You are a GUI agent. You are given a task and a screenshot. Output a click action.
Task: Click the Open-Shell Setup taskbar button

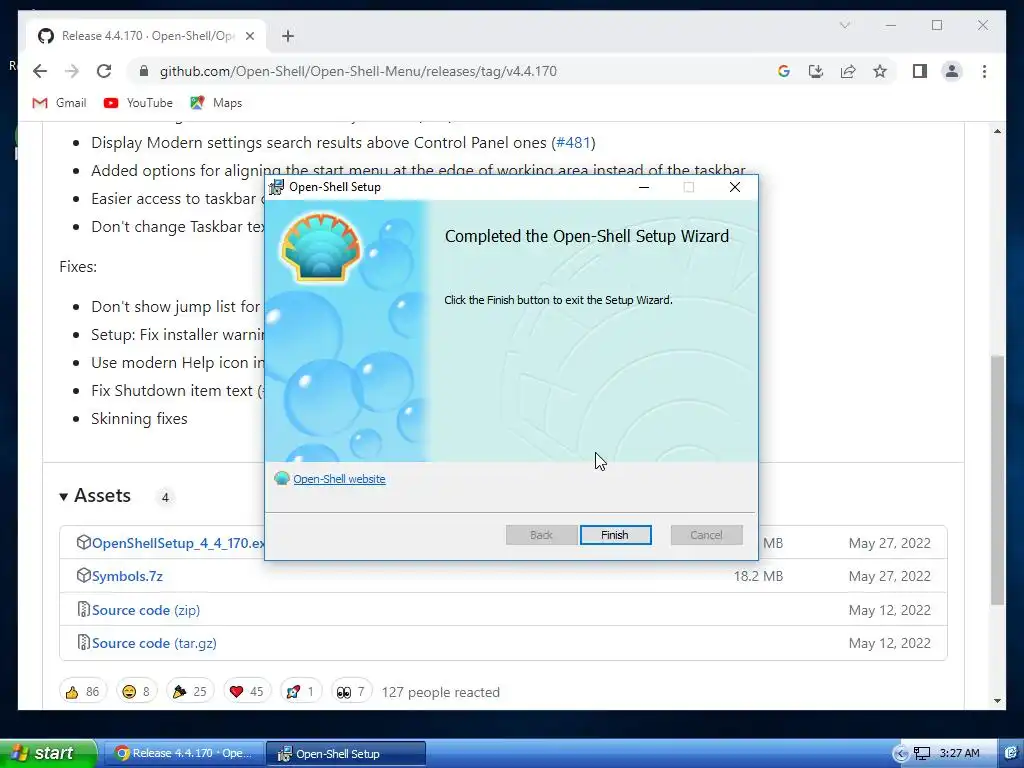346,753
